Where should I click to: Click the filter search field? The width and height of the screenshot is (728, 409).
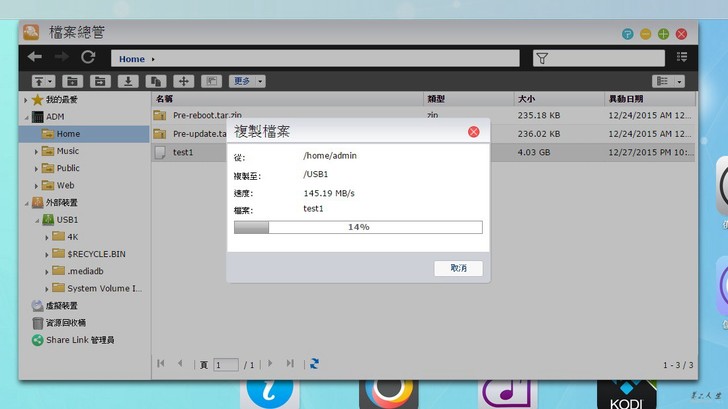[599, 58]
